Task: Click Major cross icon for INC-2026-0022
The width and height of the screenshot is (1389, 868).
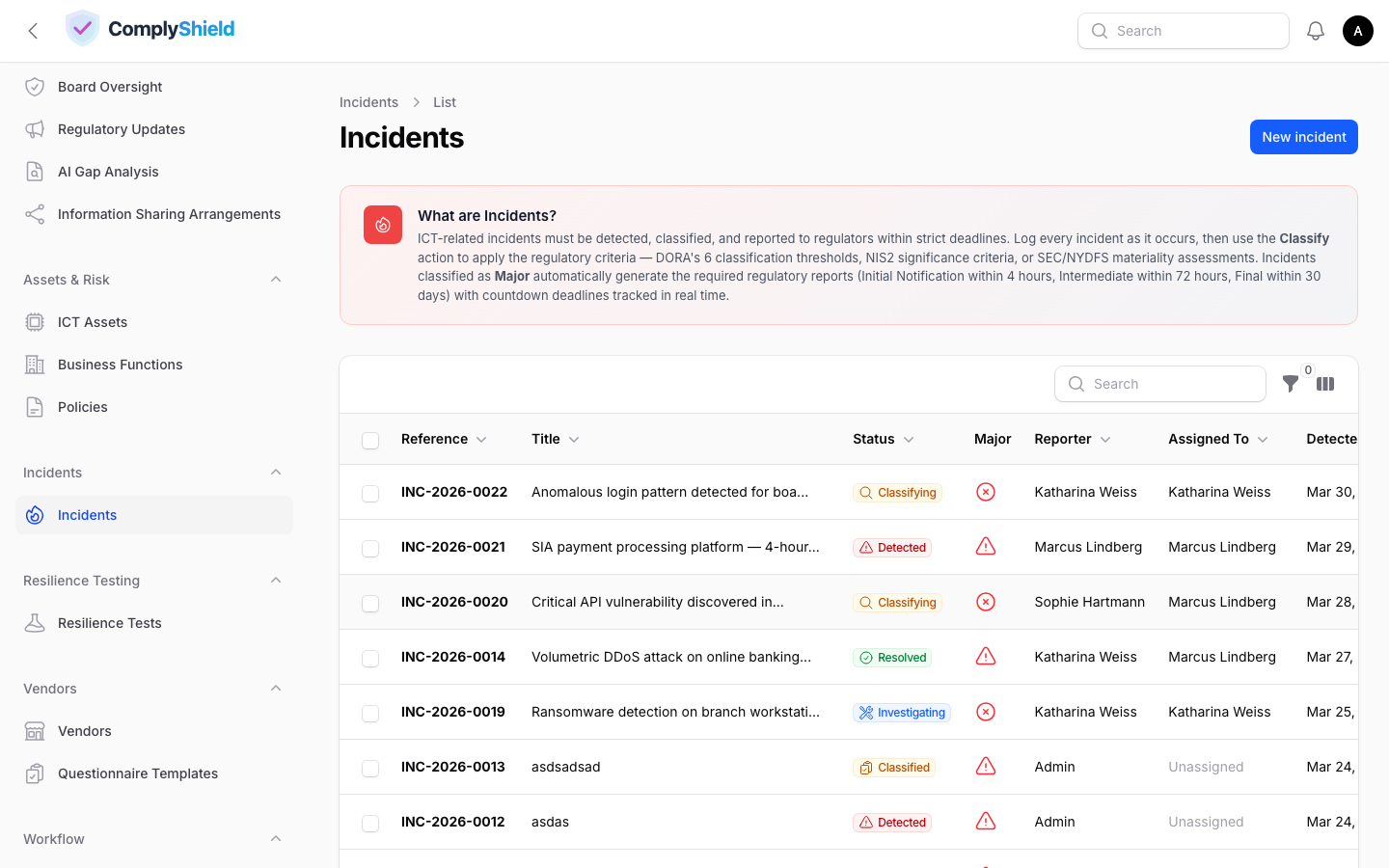Action: coord(986,492)
